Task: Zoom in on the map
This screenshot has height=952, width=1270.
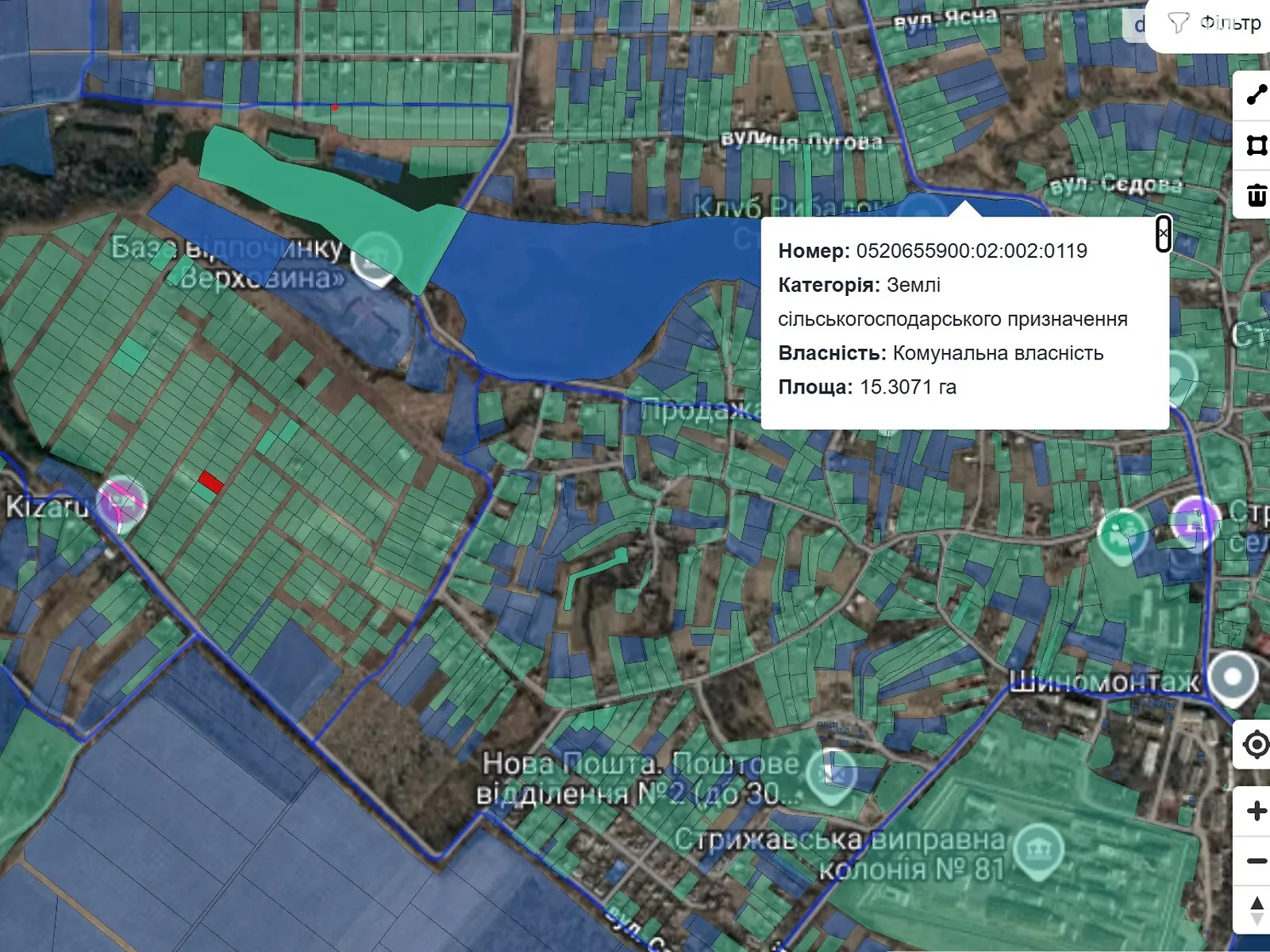Action: click(x=1256, y=811)
